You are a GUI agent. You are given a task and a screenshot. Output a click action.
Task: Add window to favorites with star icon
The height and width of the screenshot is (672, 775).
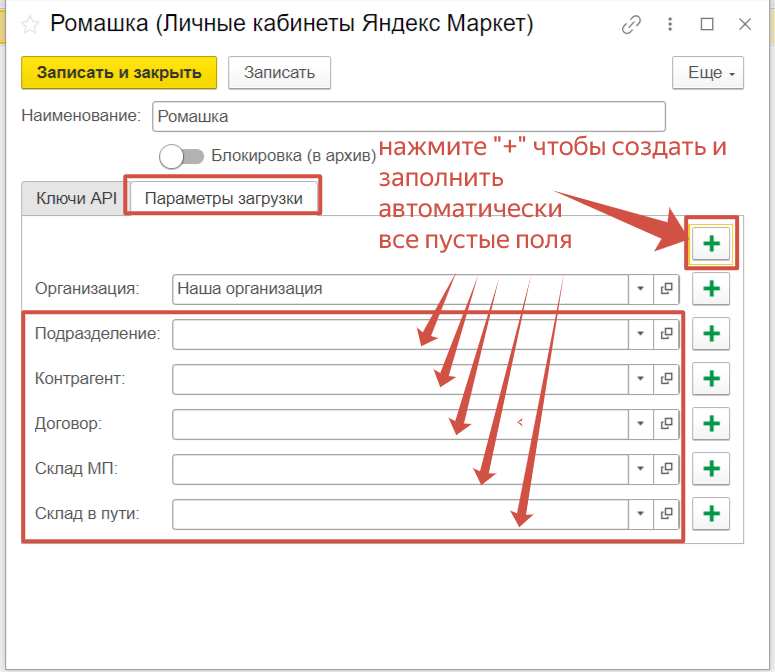pos(30,25)
